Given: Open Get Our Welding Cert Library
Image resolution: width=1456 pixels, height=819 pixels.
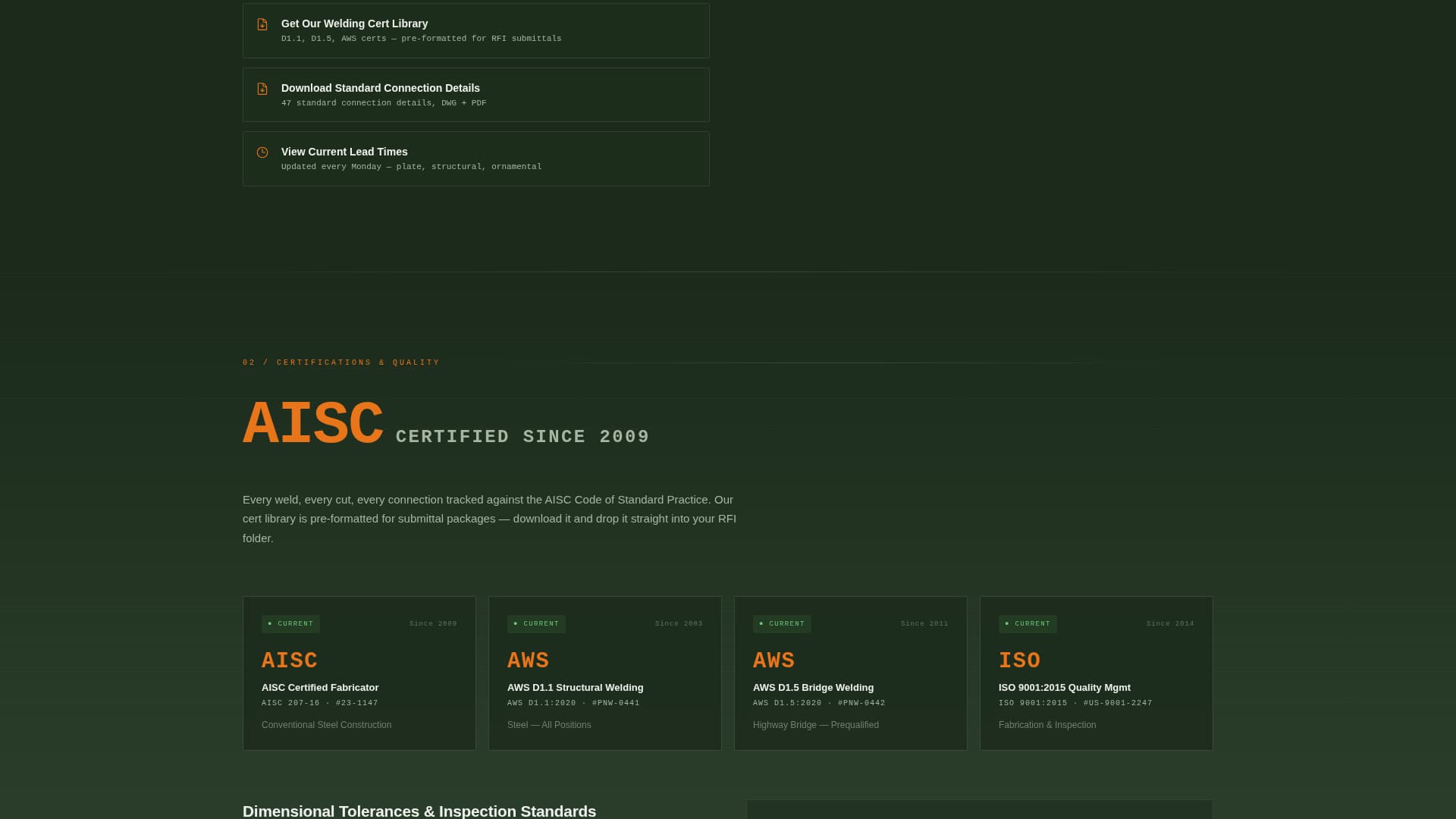Looking at the screenshot, I should (x=475, y=30).
